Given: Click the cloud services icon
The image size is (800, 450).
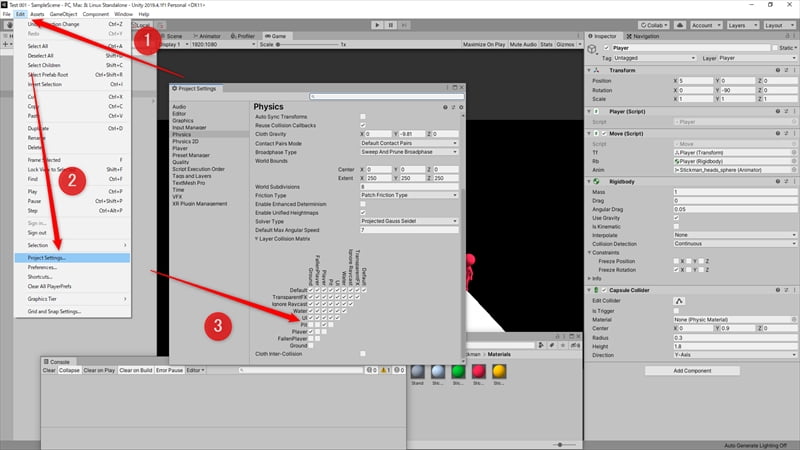Looking at the screenshot, I should [x=680, y=25].
